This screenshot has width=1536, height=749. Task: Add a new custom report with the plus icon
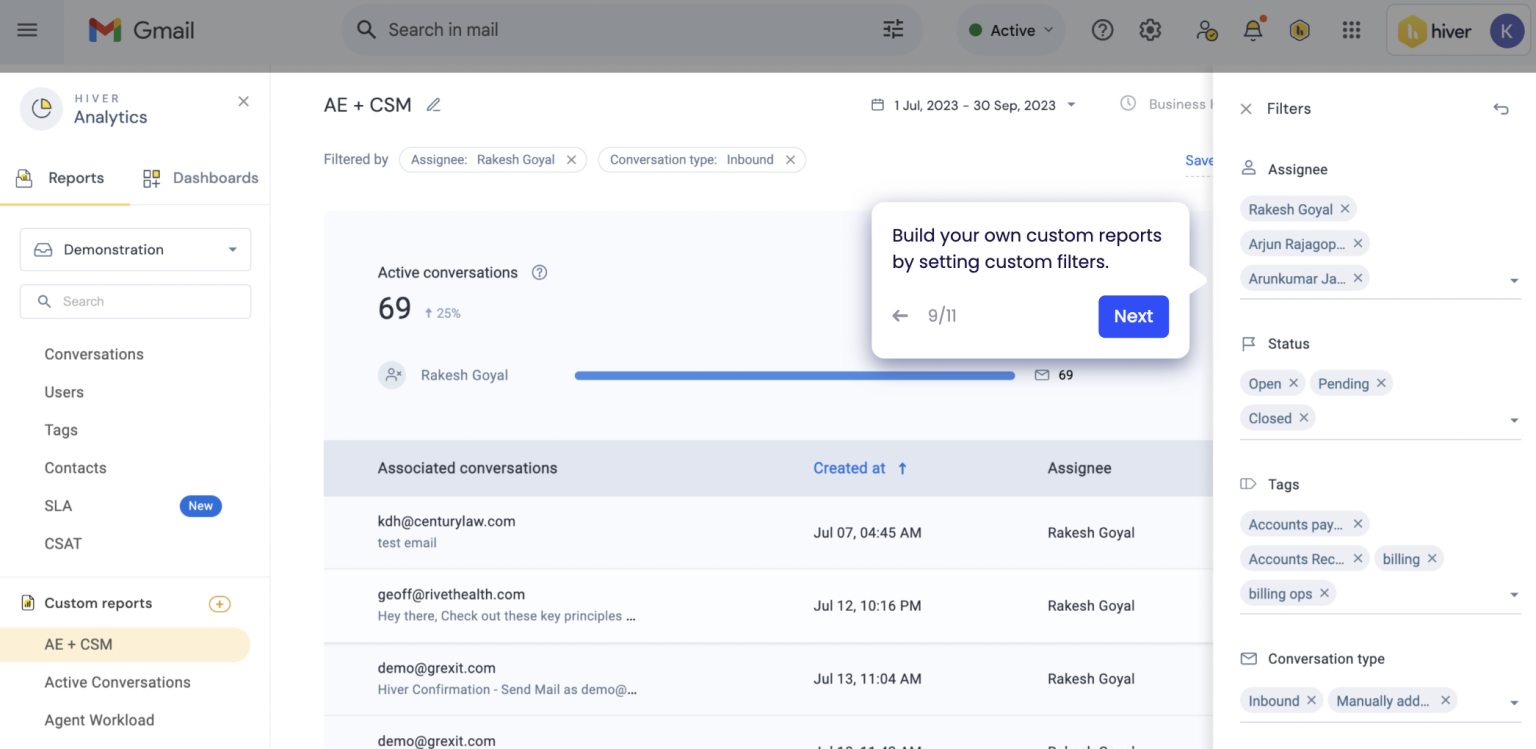coord(219,603)
